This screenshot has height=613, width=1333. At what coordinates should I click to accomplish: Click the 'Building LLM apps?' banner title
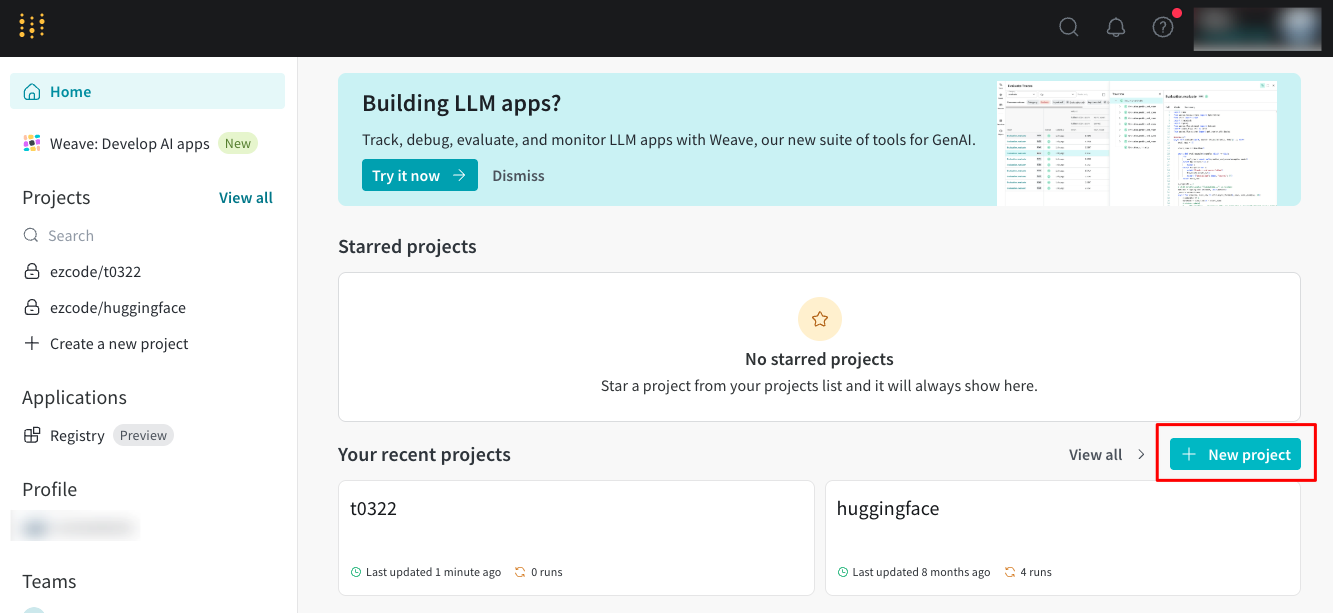point(461,103)
